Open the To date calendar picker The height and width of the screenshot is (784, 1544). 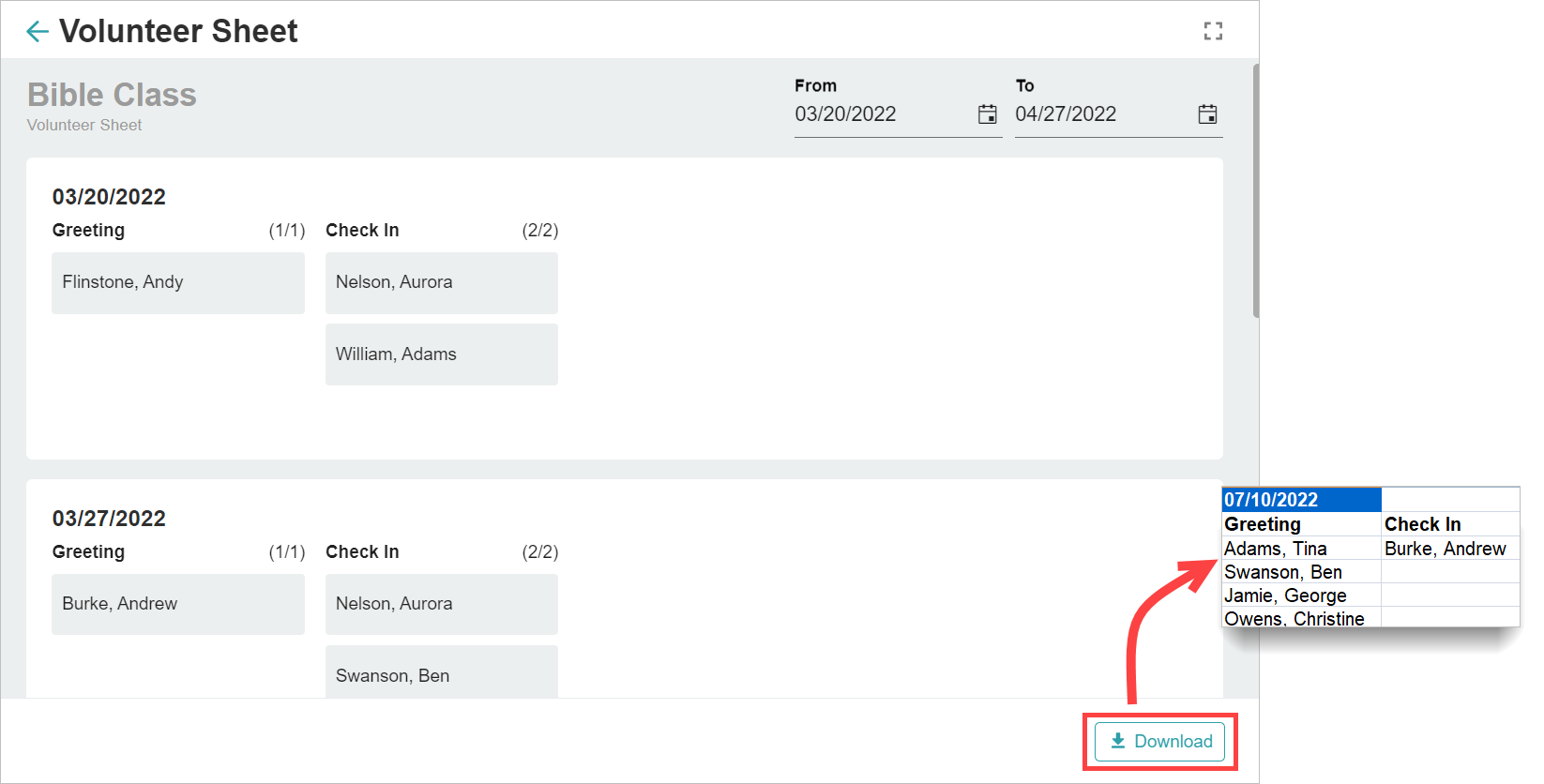click(x=1208, y=114)
